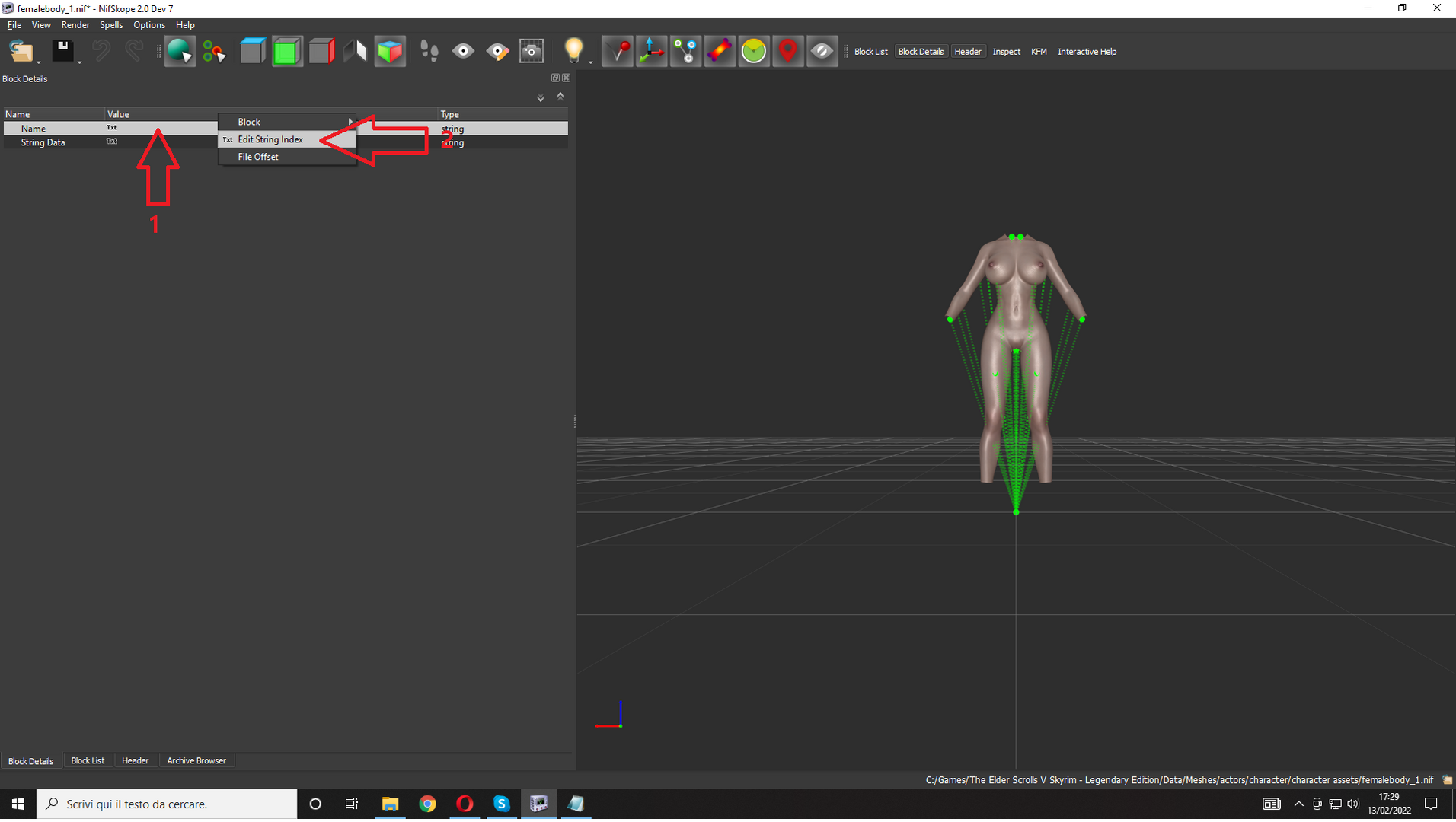Open the View menu
This screenshot has height=822, width=1456.
click(x=41, y=25)
